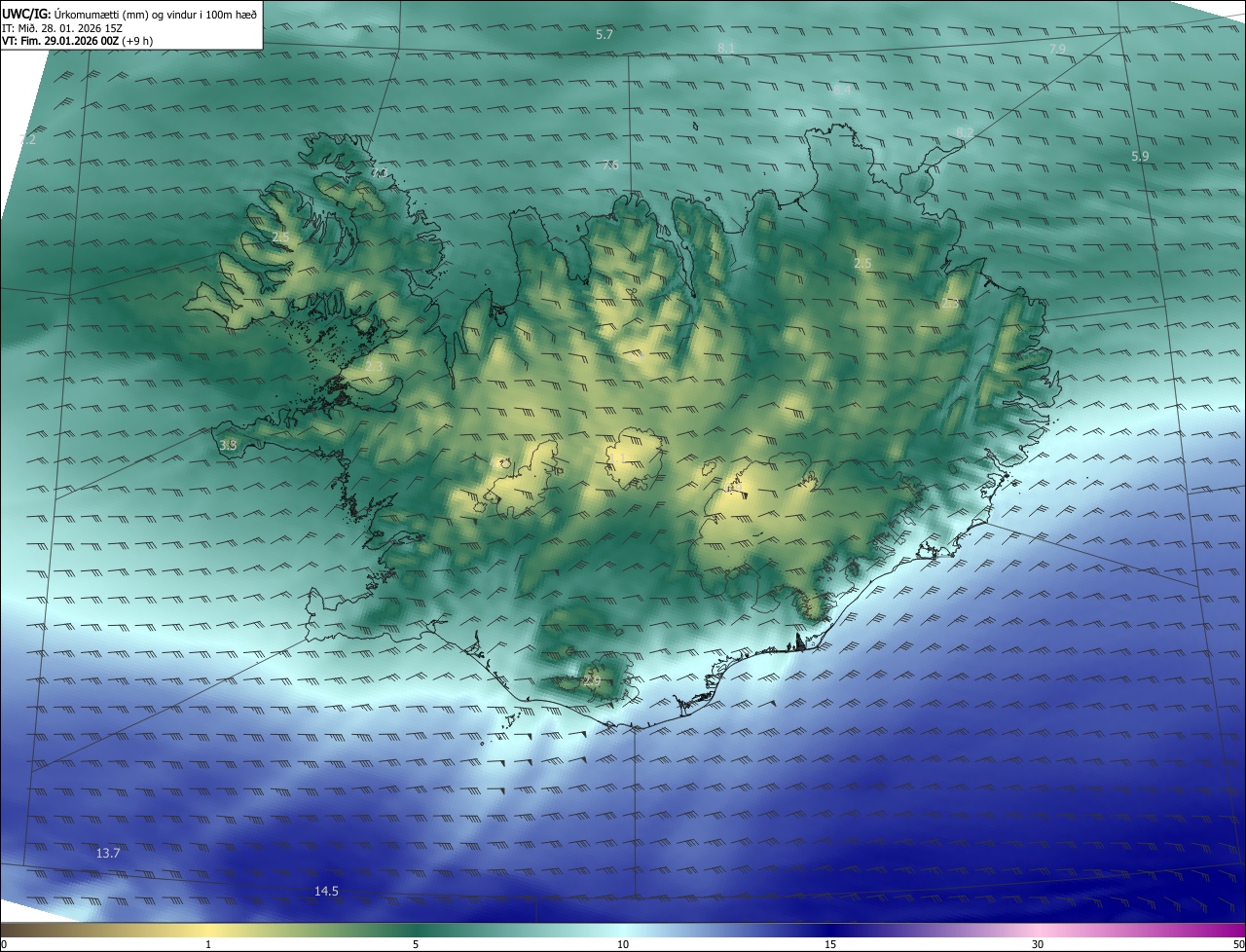
Task: Click the colour scale tick label 5
Action: (416, 944)
